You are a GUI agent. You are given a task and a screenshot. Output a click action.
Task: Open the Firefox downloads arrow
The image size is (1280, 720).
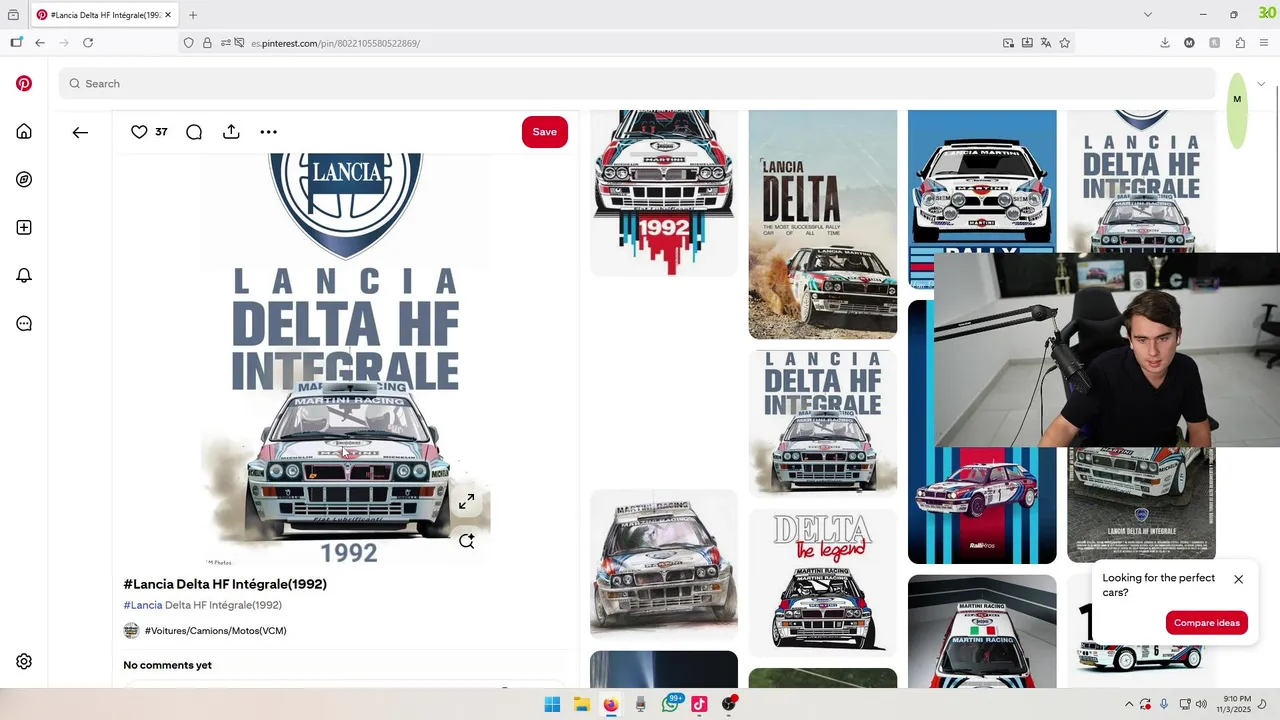(x=1165, y=43)
